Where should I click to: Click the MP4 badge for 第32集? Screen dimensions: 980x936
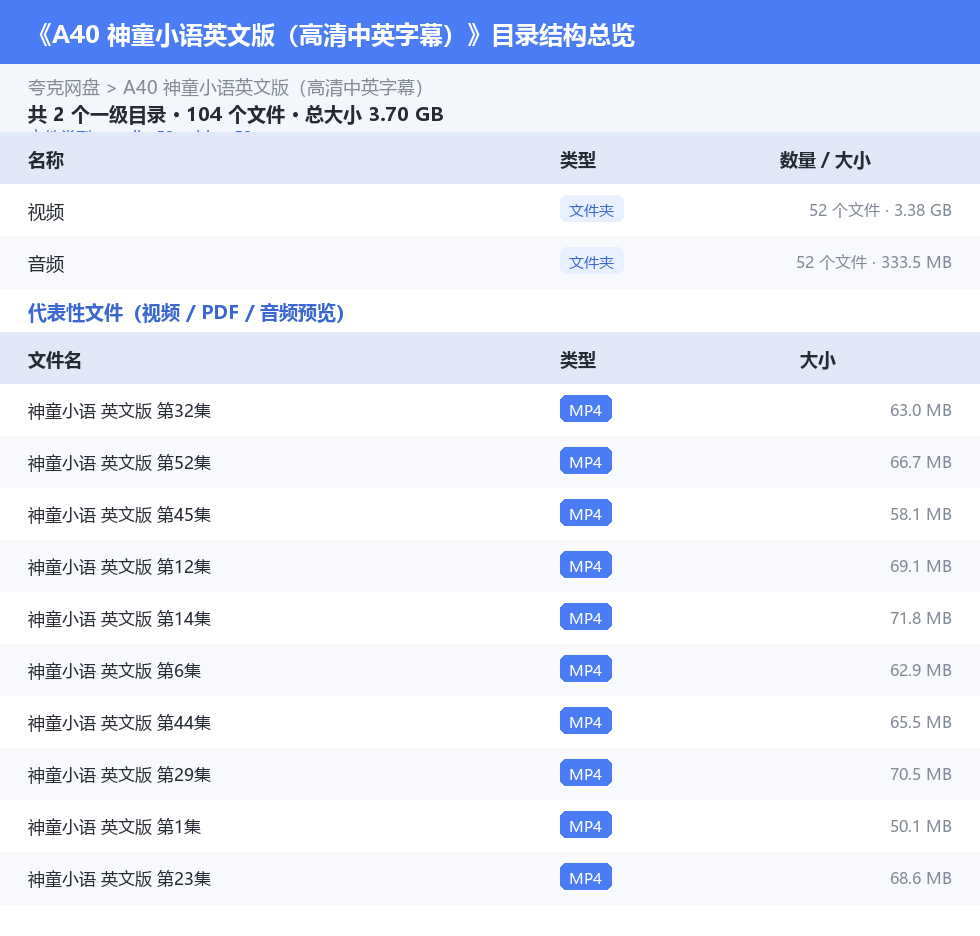586,410
